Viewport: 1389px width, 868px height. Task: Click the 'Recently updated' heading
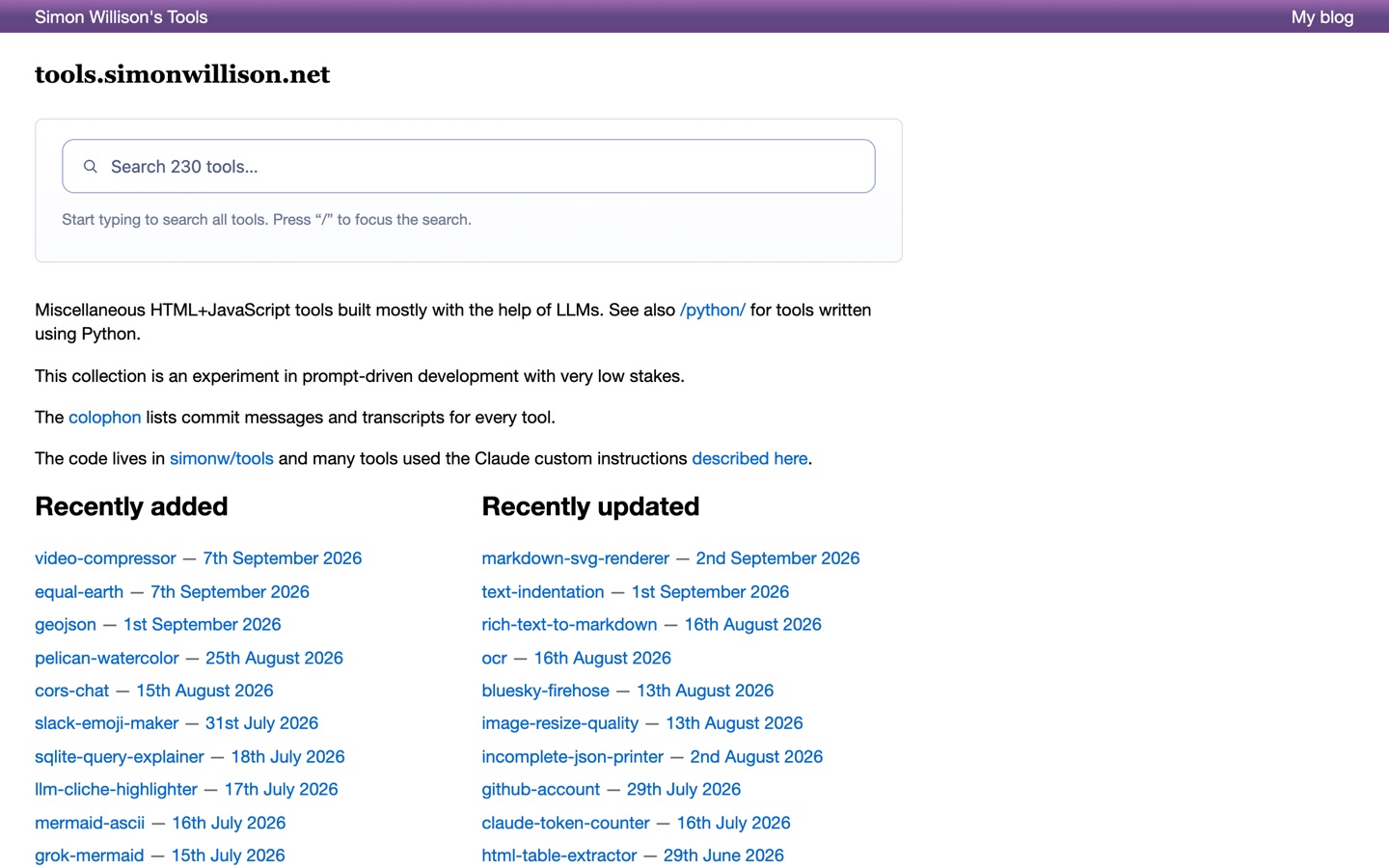coord(590,507)
